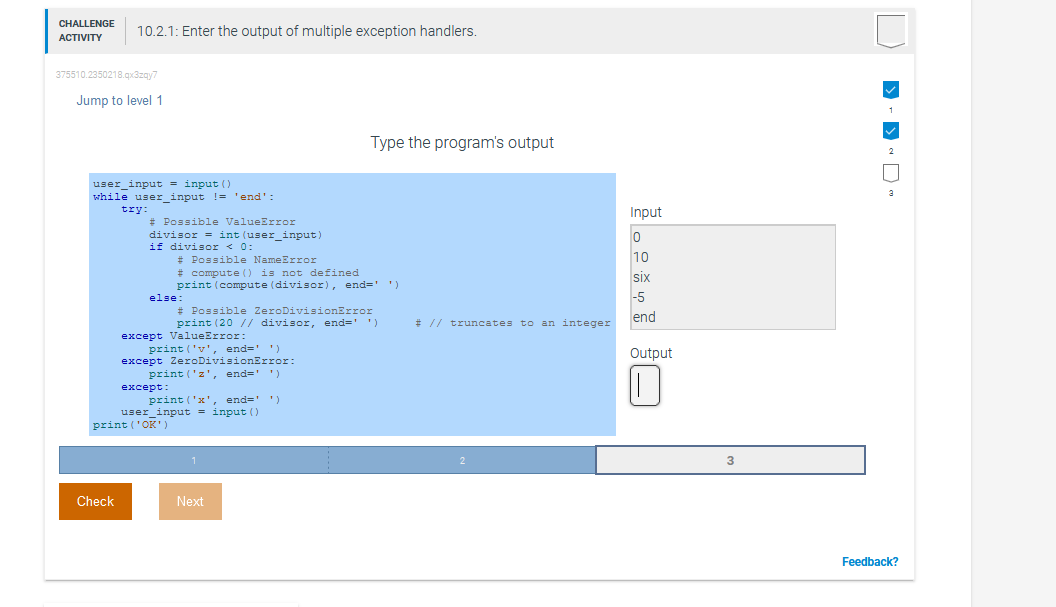The height and width of the screenshot is (607, 1056).
Task: Select segment 2 of the progress bar
Action: [461, 459]
